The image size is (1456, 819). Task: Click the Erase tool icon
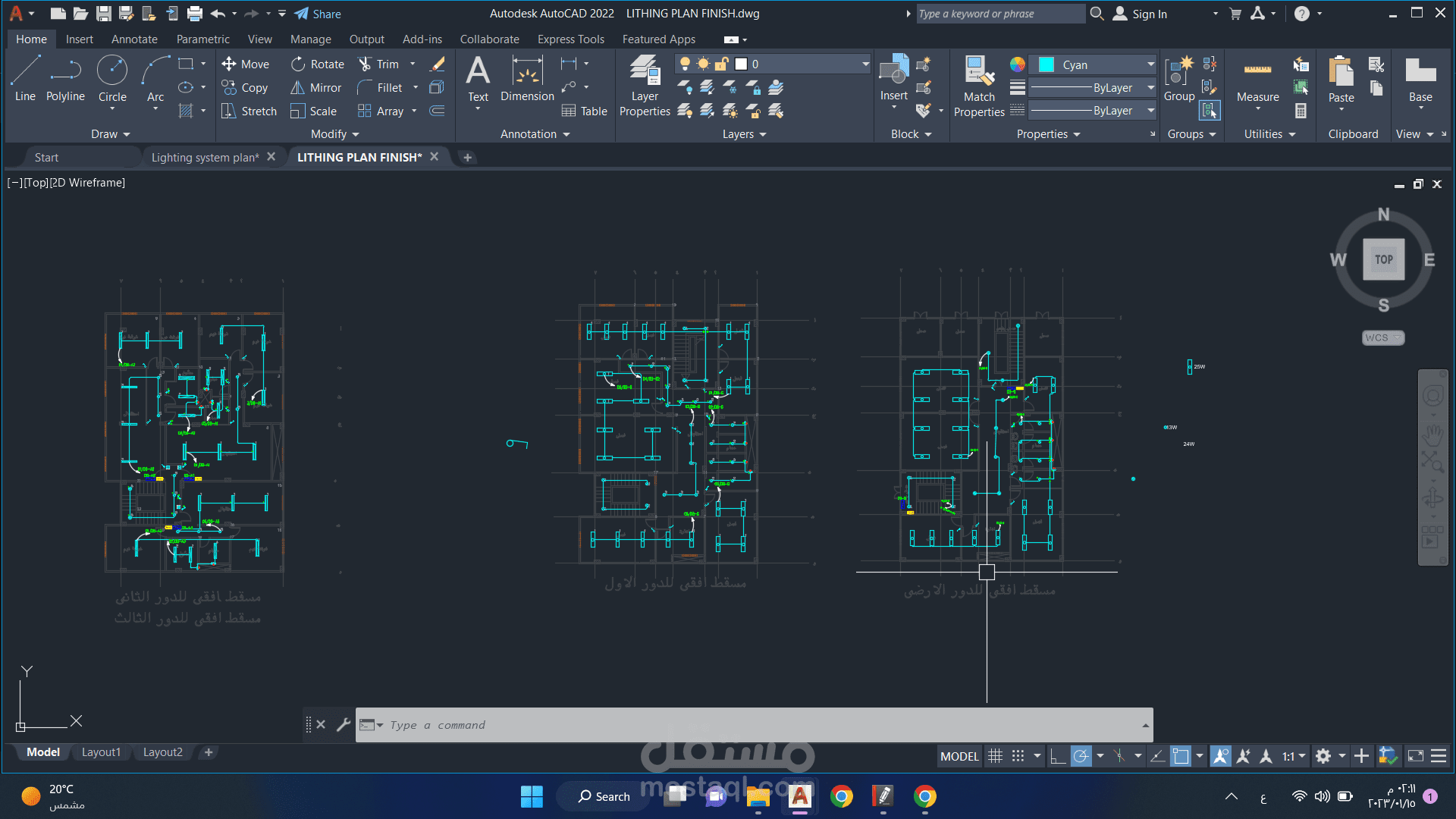coord(438,64)
